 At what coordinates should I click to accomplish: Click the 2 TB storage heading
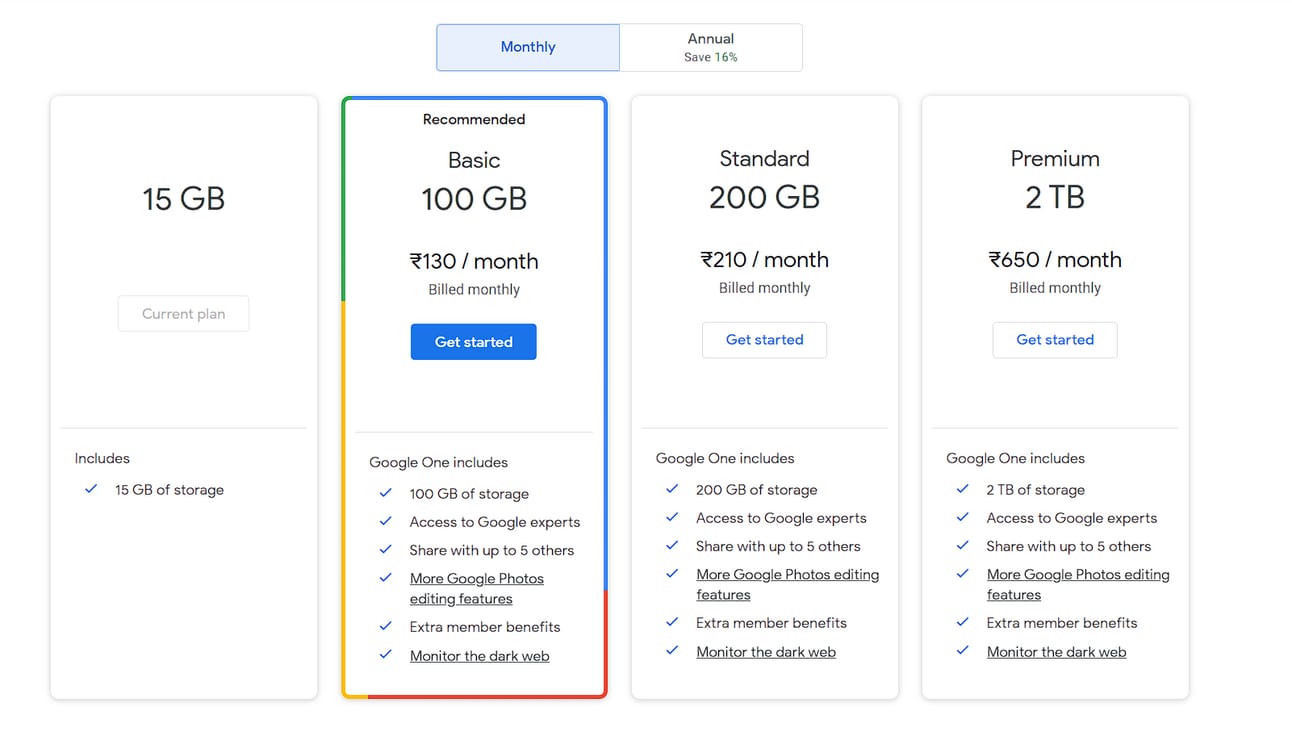click(x=1055, y=197)
